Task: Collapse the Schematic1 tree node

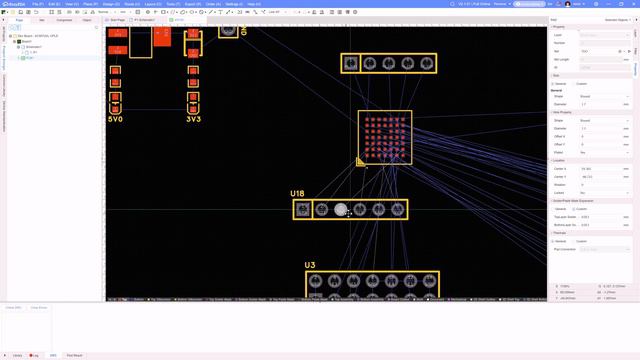Action: click(x=19, y=47)
